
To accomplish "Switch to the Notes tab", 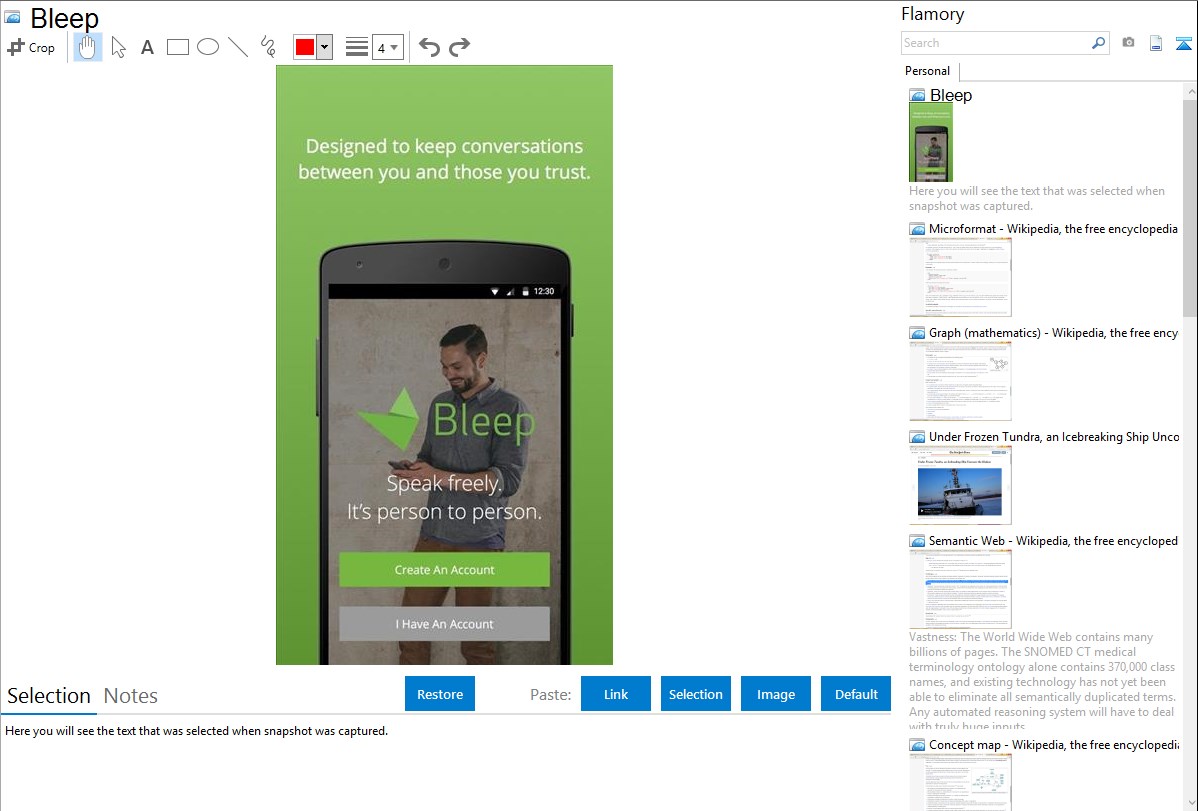I will [131, 696].
